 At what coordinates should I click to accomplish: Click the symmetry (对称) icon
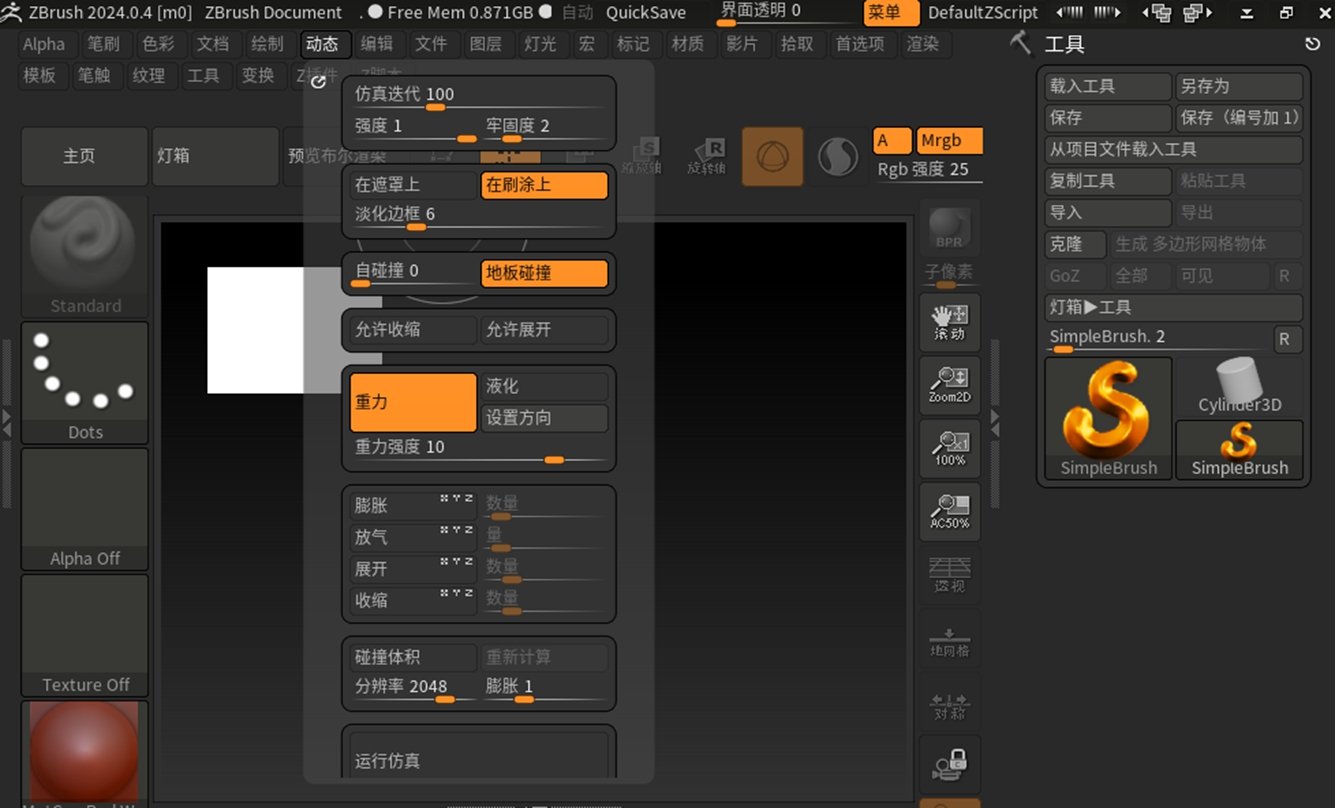tap(949, 701)
